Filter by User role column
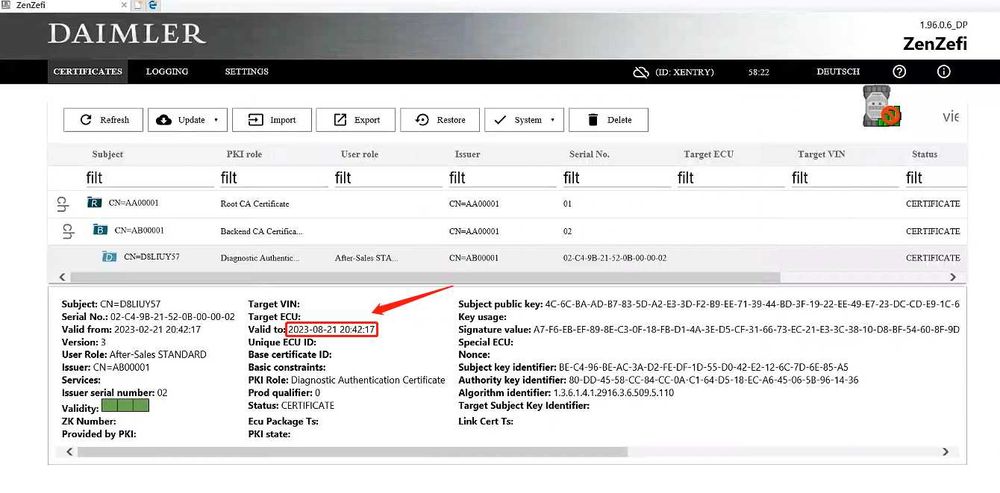The width and height of the screenshot is (1000, 493). tap(388, 178)
